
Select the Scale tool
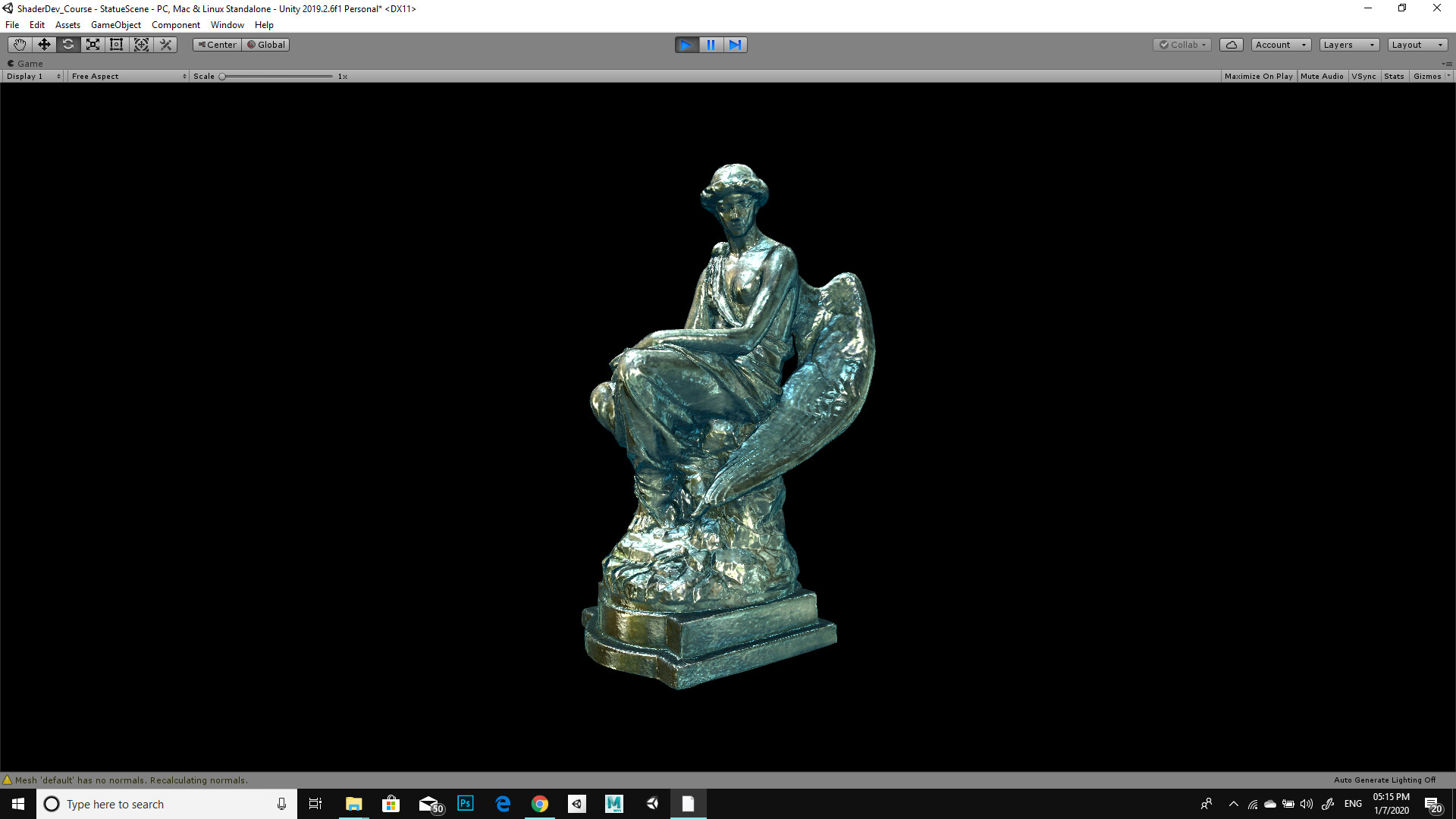point(93,44)
